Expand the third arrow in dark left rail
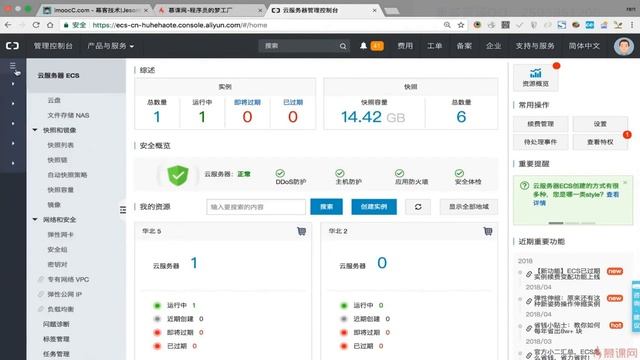Image resolution: width=640 pixels, height=360 pixels. [13, 123]
